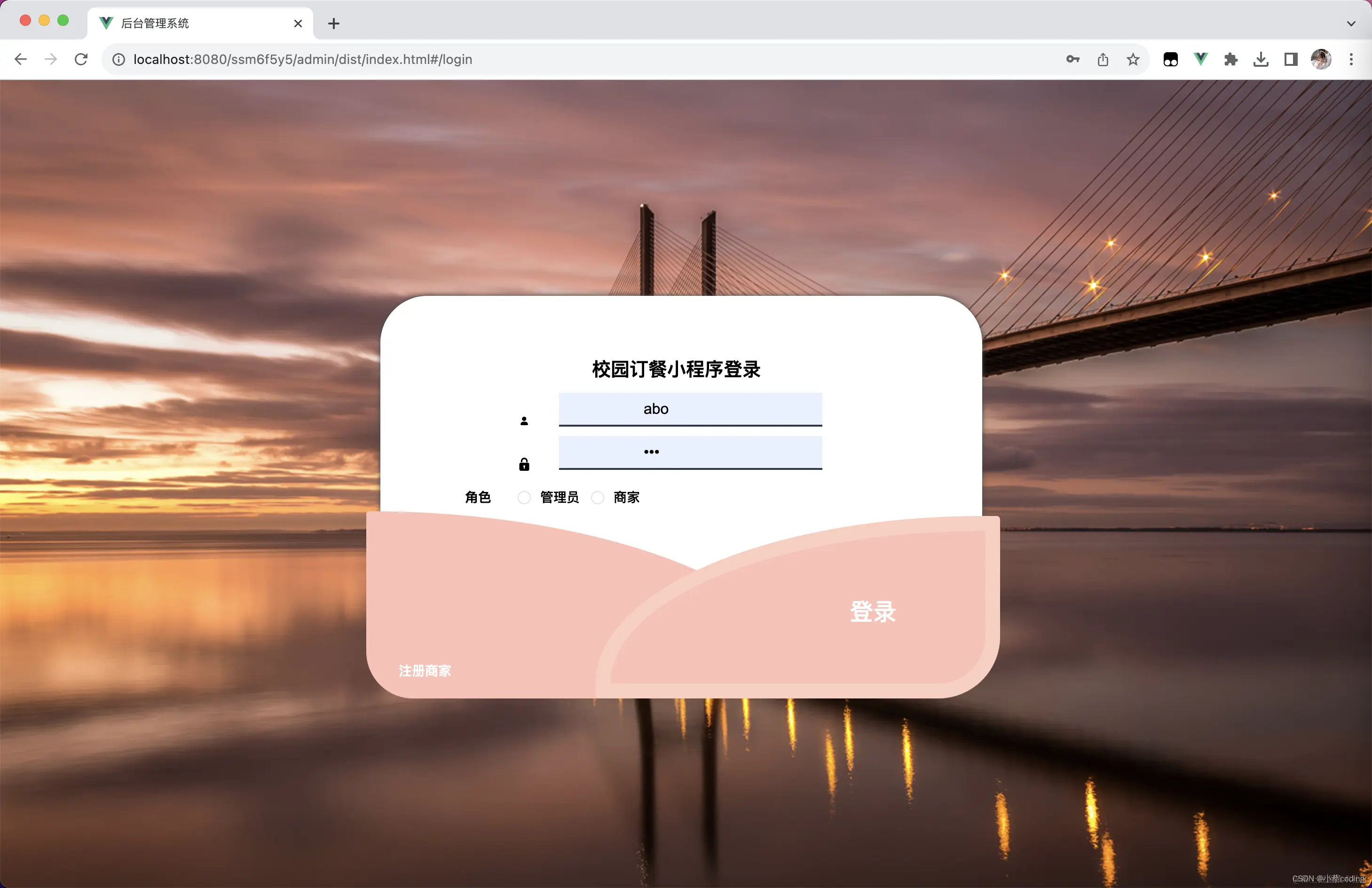Click the extensions puzzle piece icon
1372x888 pixels.
1231,59
